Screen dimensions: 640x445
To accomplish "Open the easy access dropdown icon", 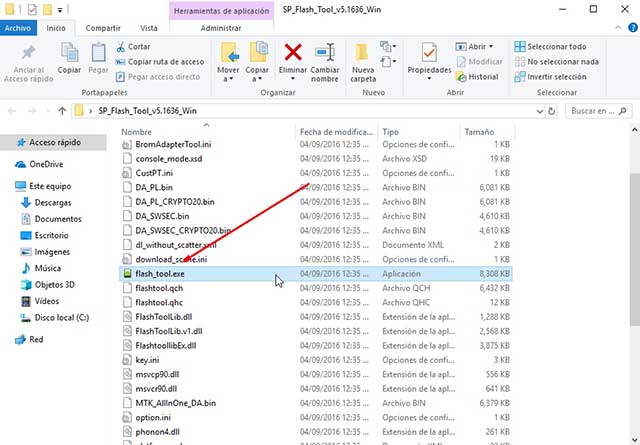I will 388,62.
